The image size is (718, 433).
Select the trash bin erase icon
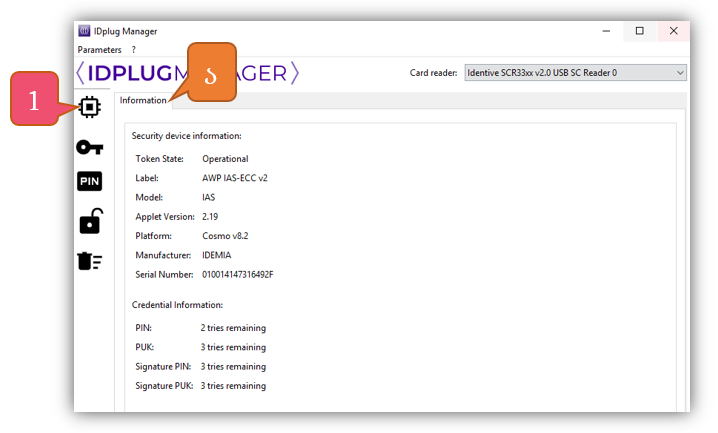click(89, 261)
